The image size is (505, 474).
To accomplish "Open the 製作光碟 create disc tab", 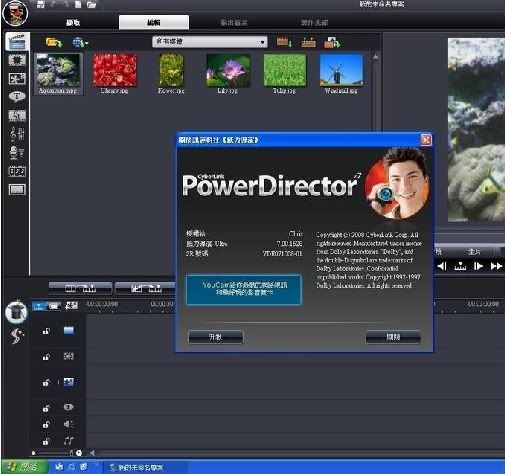I will (x=314, y=22).
